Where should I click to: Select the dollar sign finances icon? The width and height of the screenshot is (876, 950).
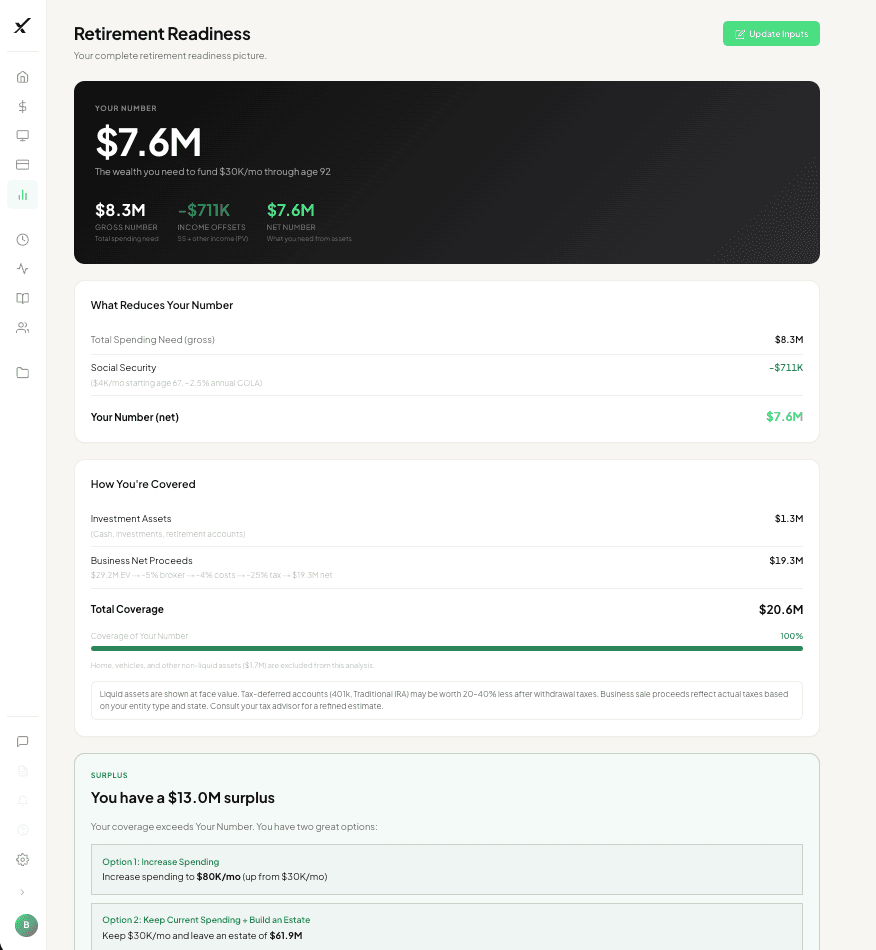click(22, 106)
